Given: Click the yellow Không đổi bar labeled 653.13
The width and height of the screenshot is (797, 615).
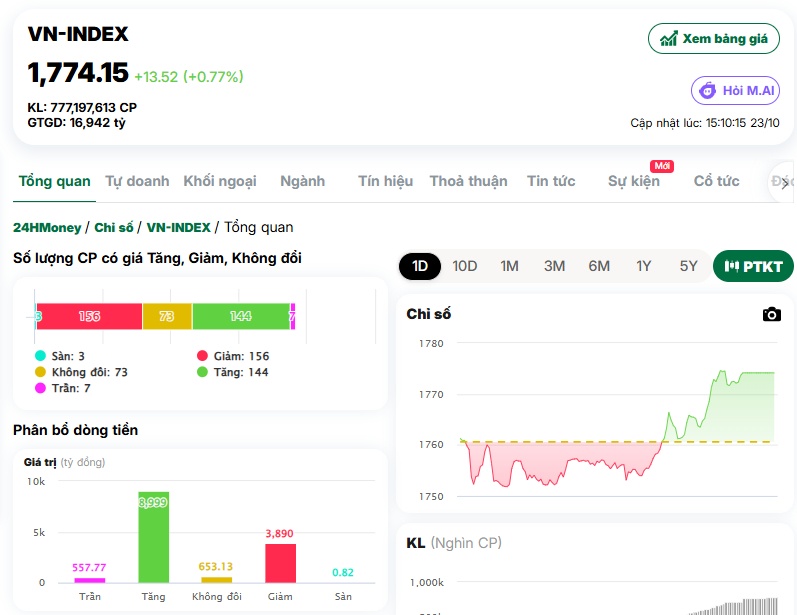Looking at the screenshot, I should point(217,580).
